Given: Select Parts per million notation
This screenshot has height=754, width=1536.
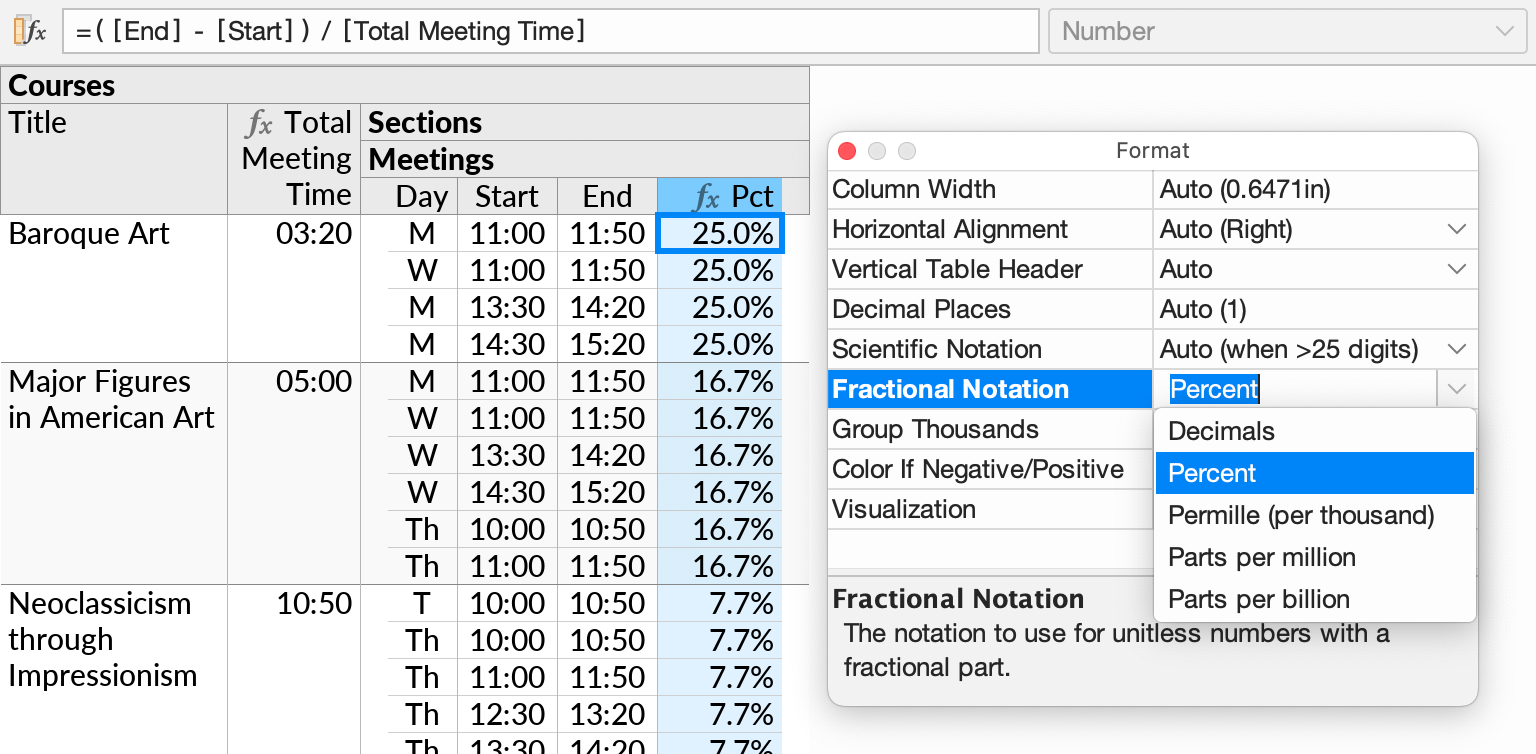Looking at the screenshot, I should point(1261,557).
